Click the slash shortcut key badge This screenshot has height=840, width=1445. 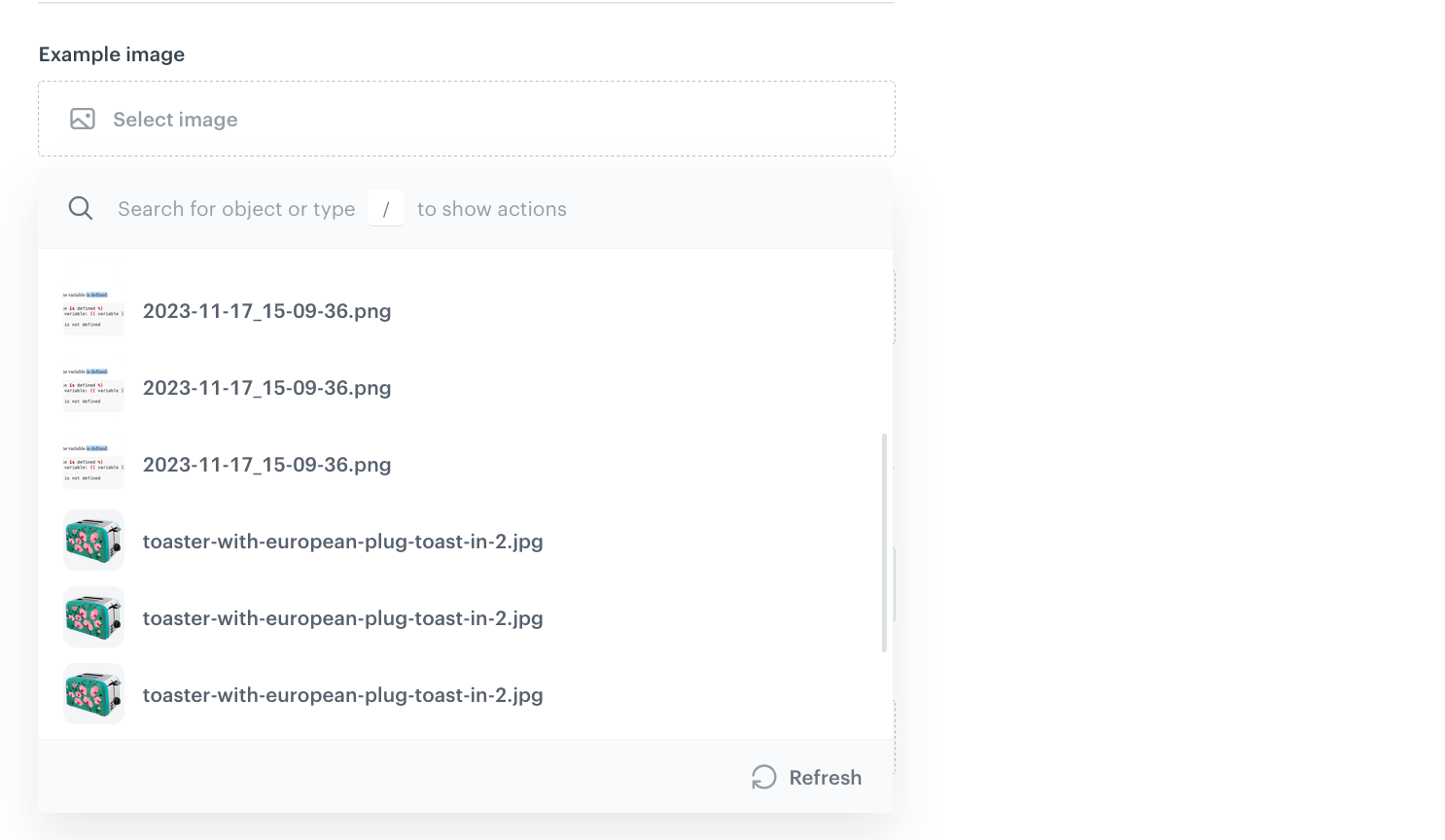pyautogui.click(x=386, y=209)
